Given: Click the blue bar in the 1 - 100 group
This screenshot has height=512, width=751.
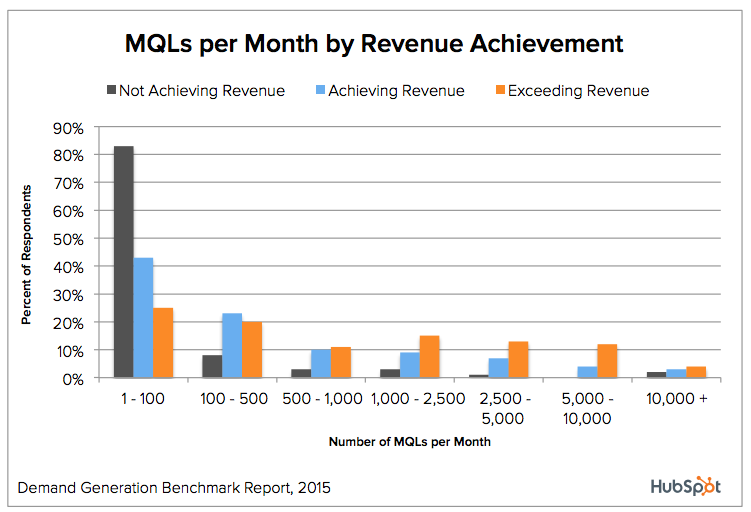Looking at the screenshot, I should pos(144,318).
